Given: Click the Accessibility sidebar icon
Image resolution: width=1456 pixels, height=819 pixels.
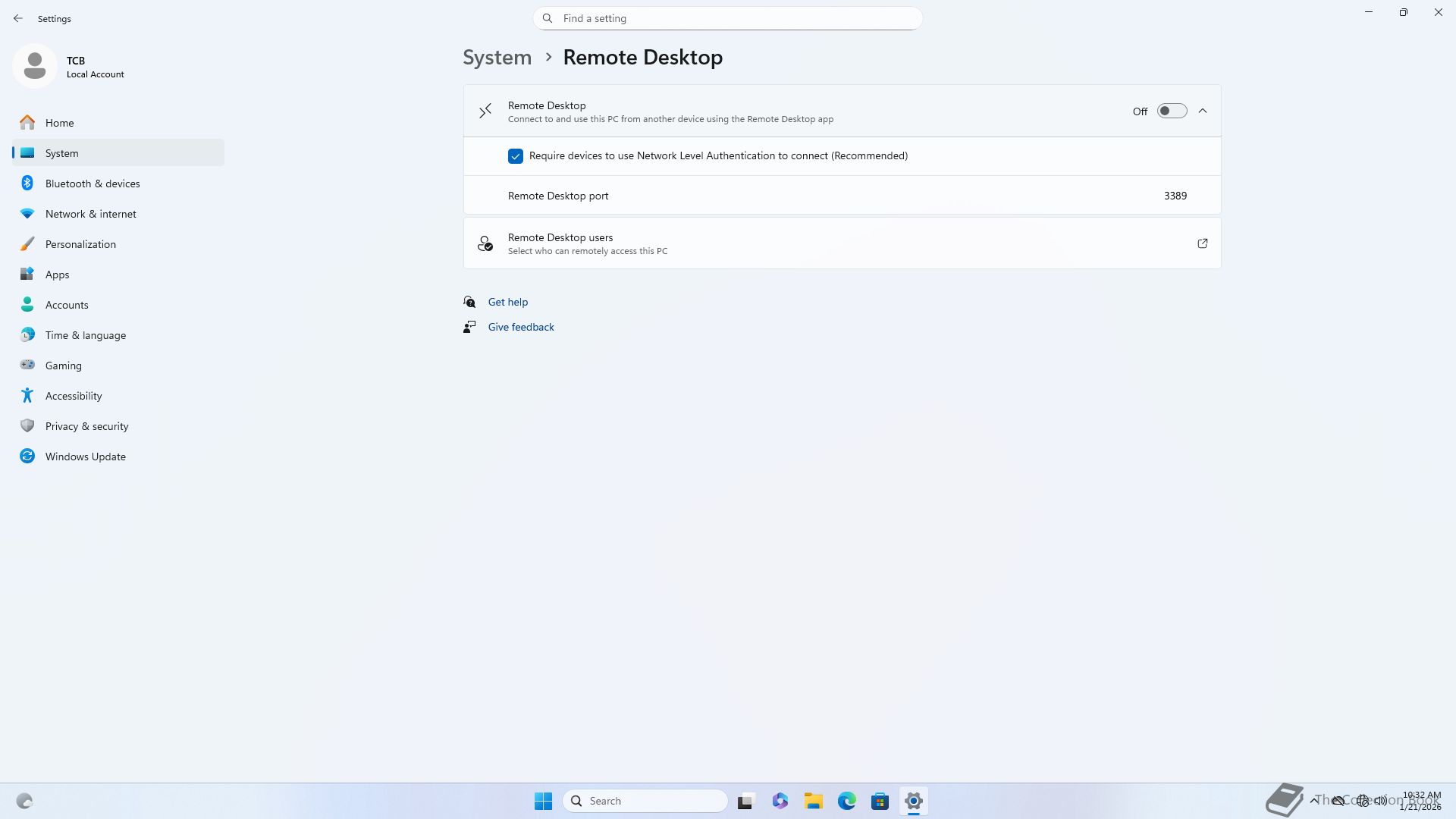Looking at the screenshot, I should (27, 396).
